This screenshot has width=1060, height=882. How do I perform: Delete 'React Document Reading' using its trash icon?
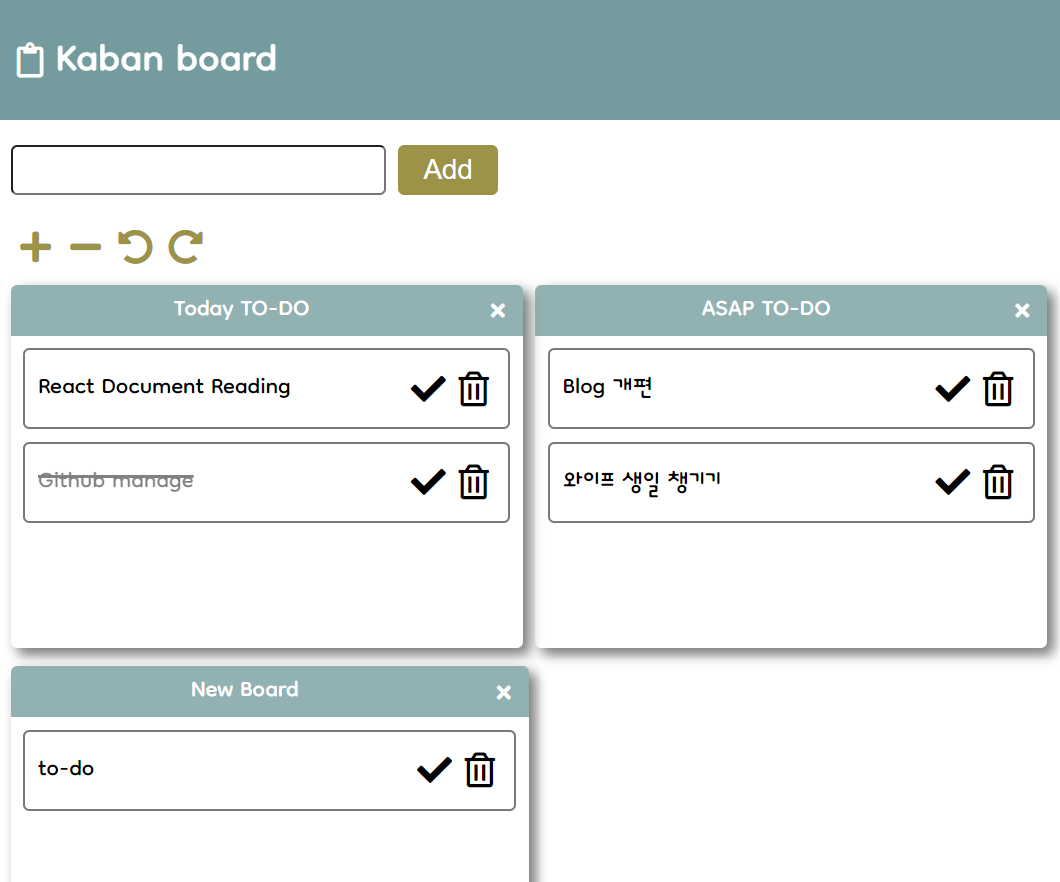point(473,389)
